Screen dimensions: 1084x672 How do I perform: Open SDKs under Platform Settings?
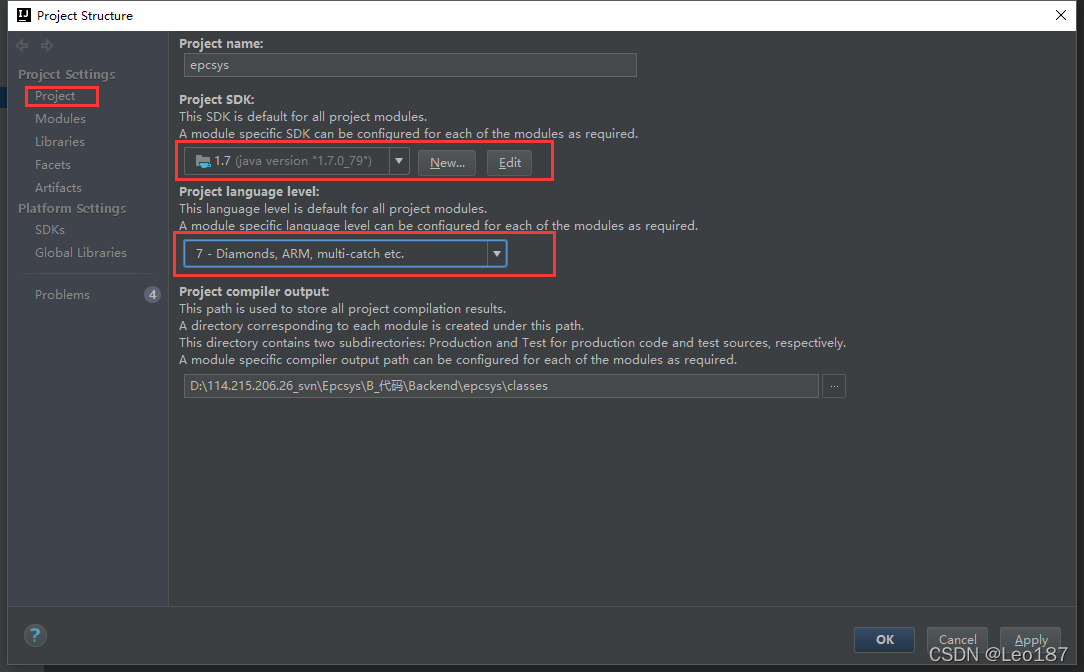pyautogui.click(x=50, y=230)
